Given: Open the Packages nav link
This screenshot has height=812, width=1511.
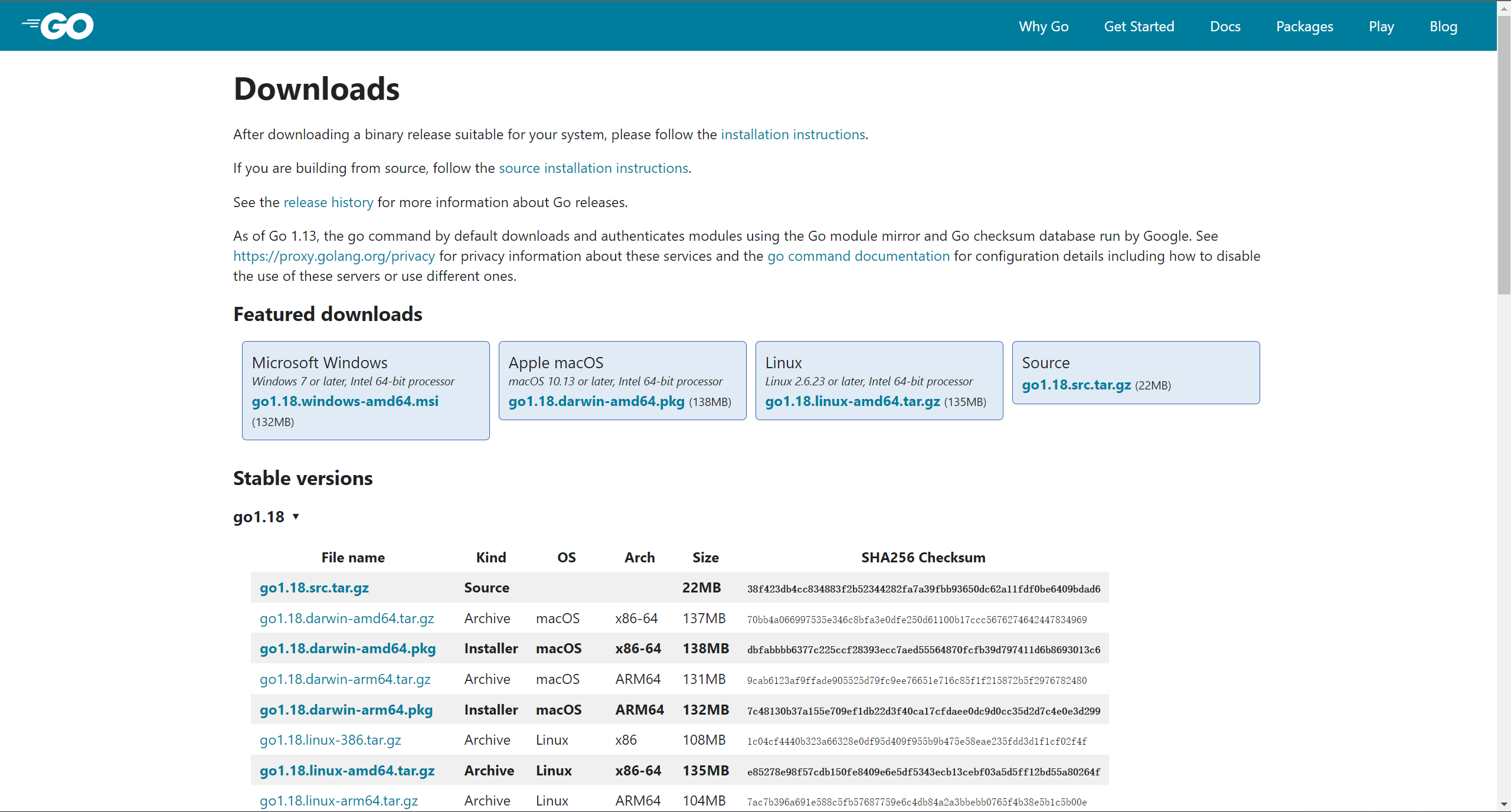Looking at the screenshot, I should pyautogui.click(x=1304, y=27).
